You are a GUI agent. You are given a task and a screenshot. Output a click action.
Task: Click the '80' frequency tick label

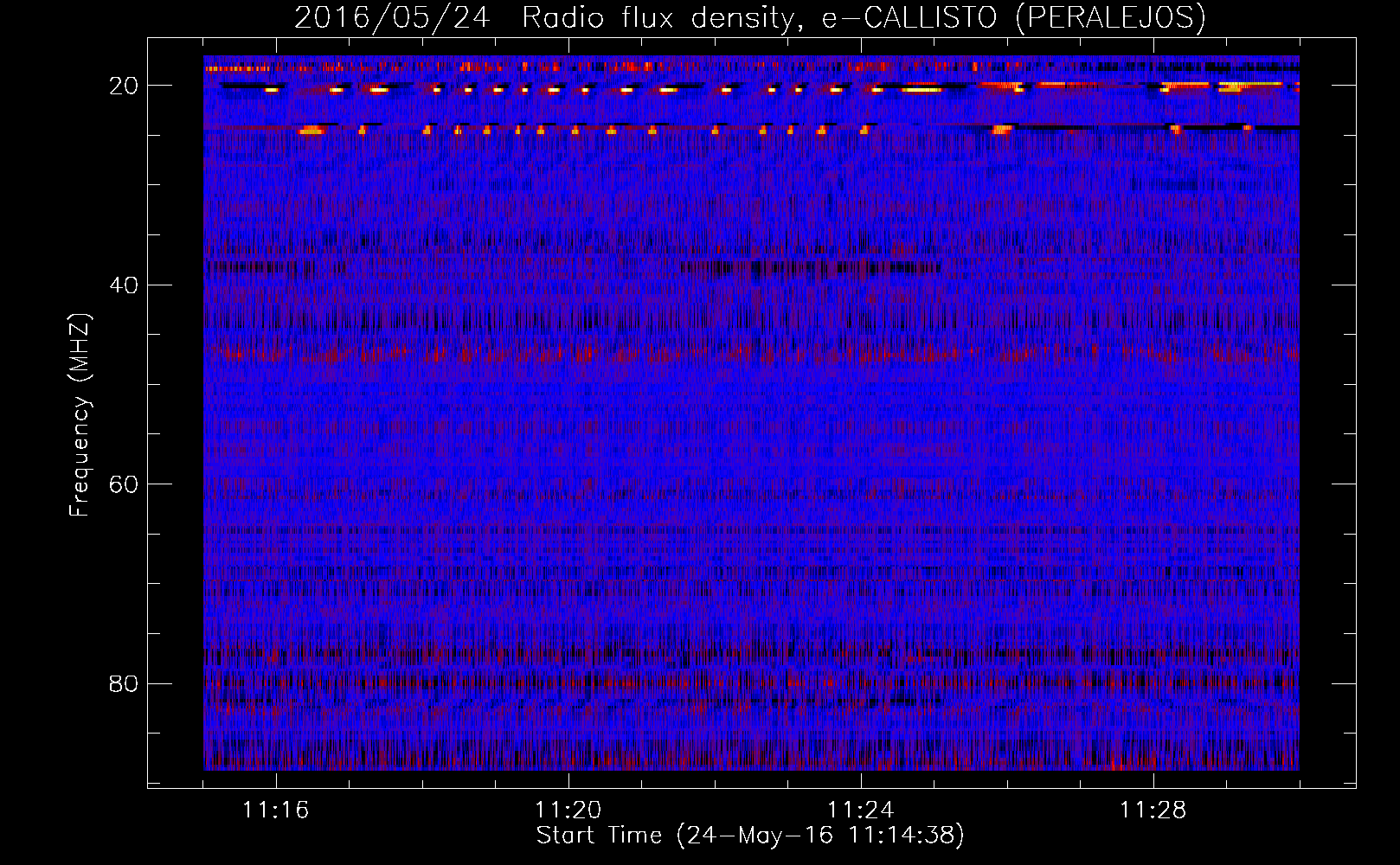(125, 683)
